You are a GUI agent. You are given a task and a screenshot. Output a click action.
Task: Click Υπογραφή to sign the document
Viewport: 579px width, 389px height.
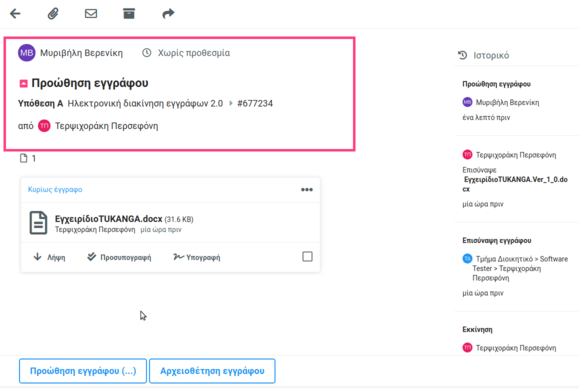tap(197, 257)
